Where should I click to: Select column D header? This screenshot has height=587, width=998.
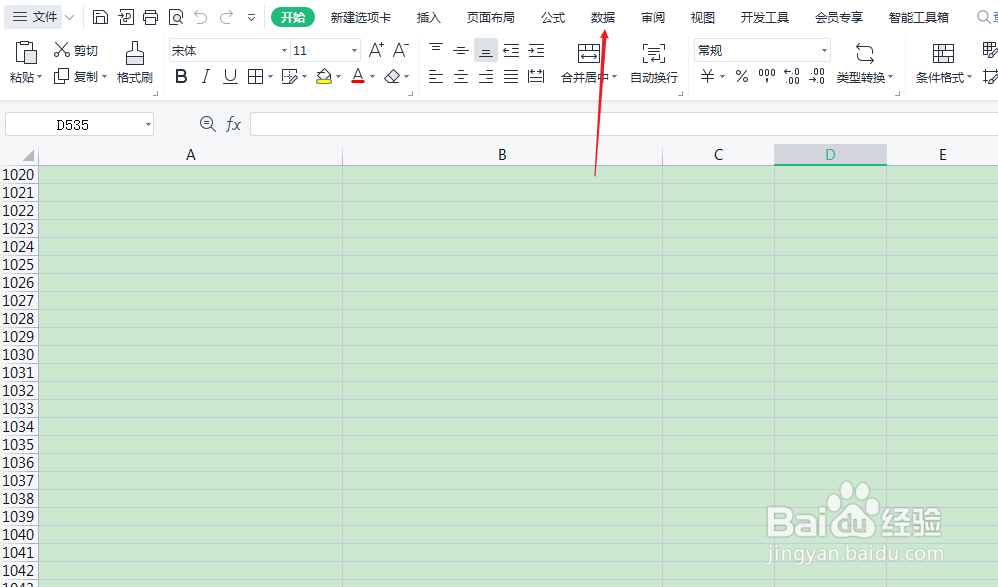pos(830,155)
